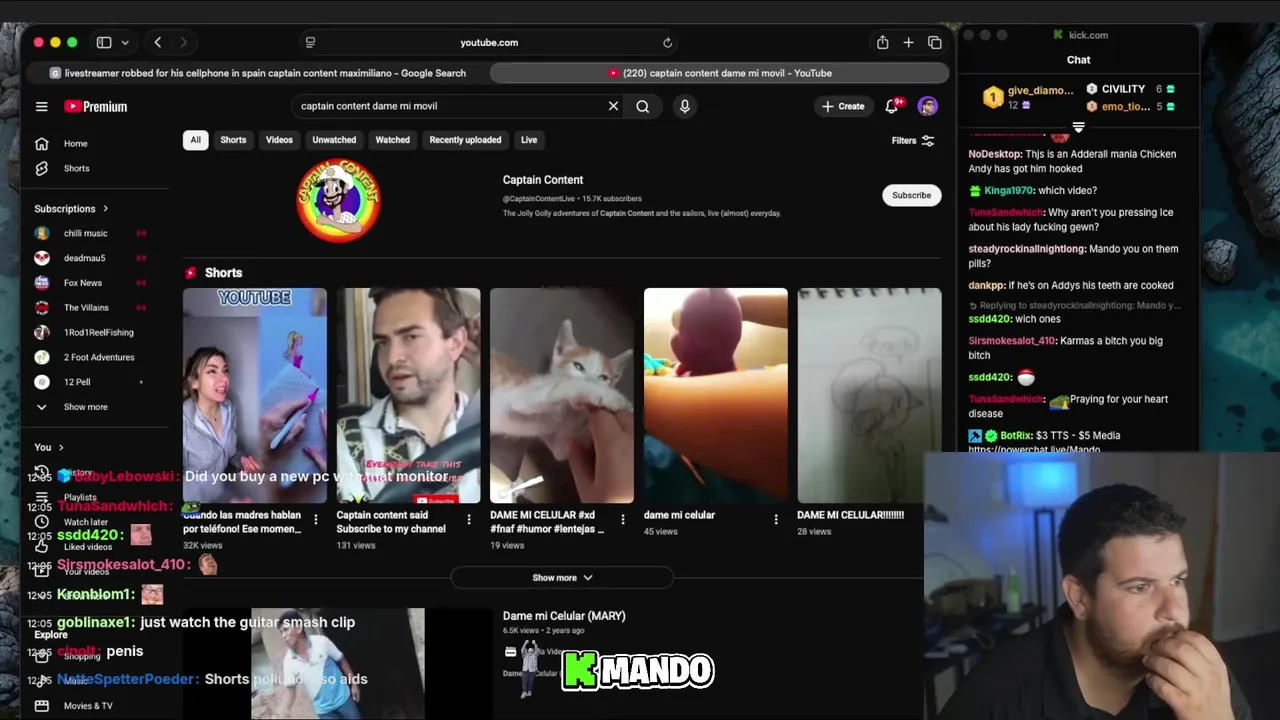Click the Create button
The height and width of the screenshot is (720, 1280).
[x=843, y=106]
